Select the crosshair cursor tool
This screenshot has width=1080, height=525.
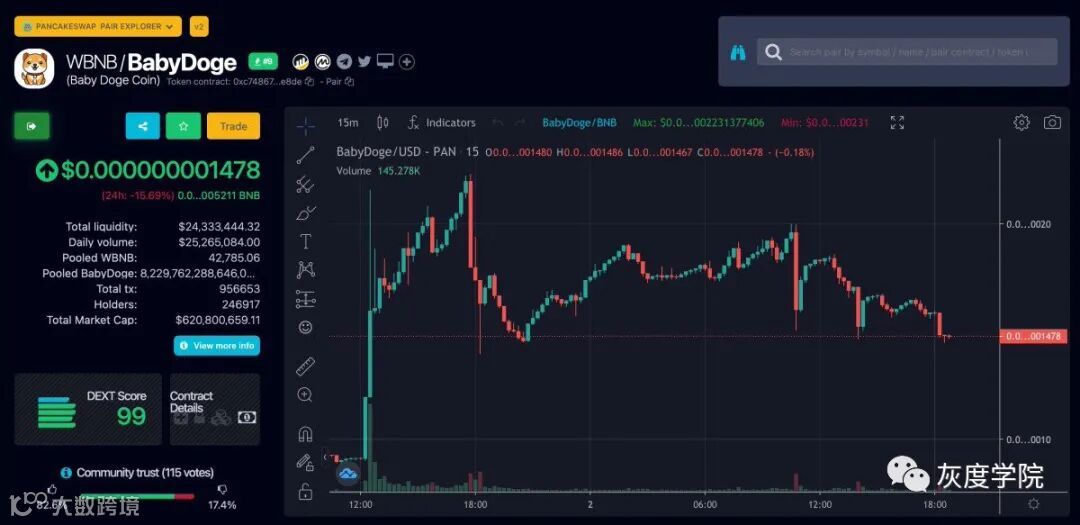click(306, 125)
